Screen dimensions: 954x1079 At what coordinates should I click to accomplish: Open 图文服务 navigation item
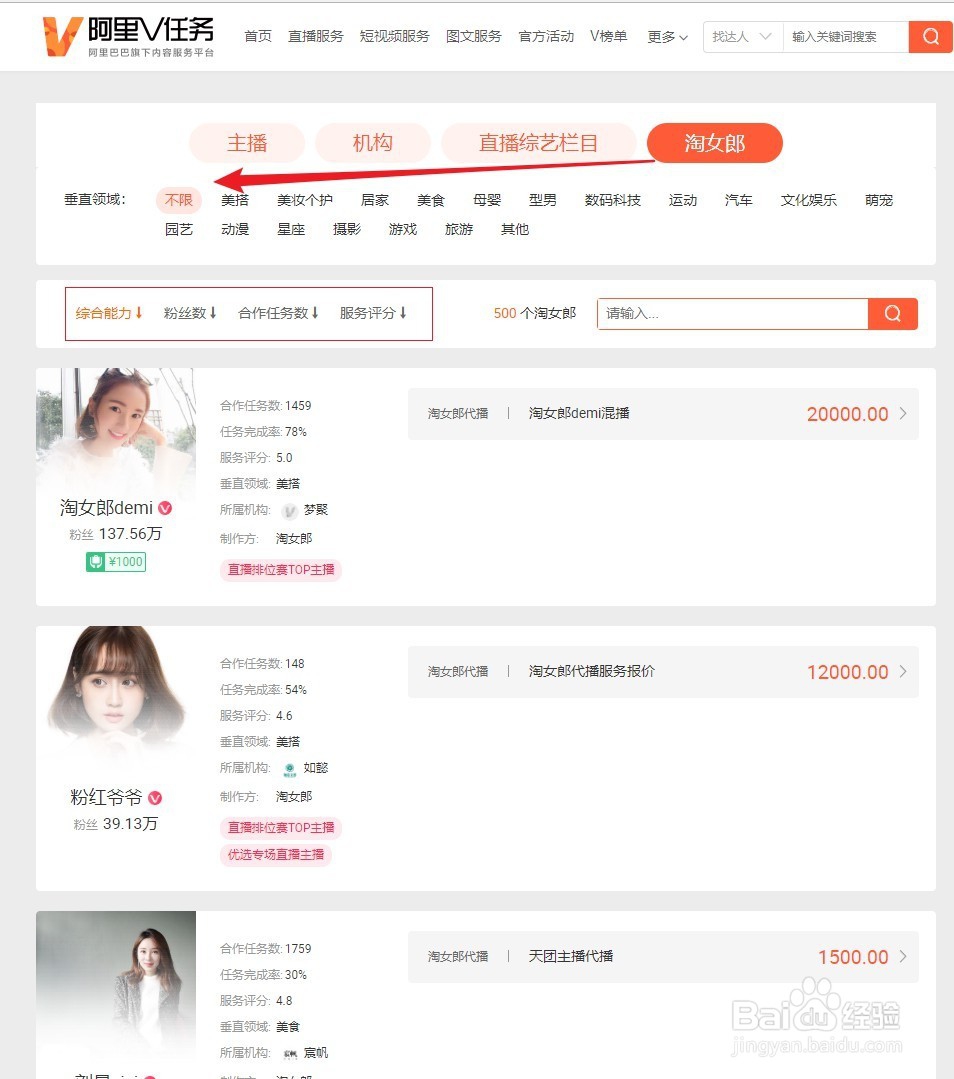[474, 36]
